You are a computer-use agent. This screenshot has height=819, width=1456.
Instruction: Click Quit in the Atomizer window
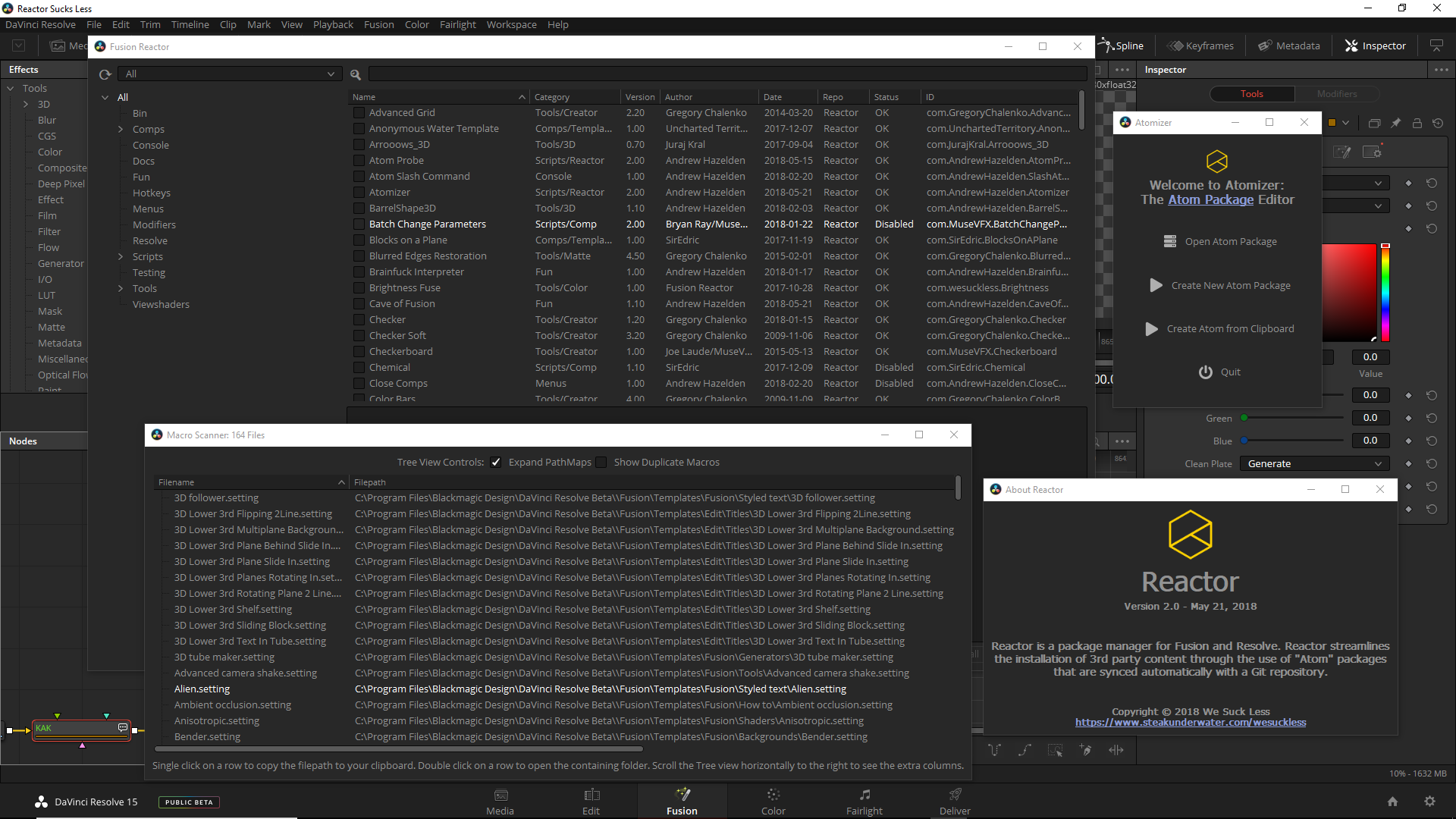coord(1219,372)
